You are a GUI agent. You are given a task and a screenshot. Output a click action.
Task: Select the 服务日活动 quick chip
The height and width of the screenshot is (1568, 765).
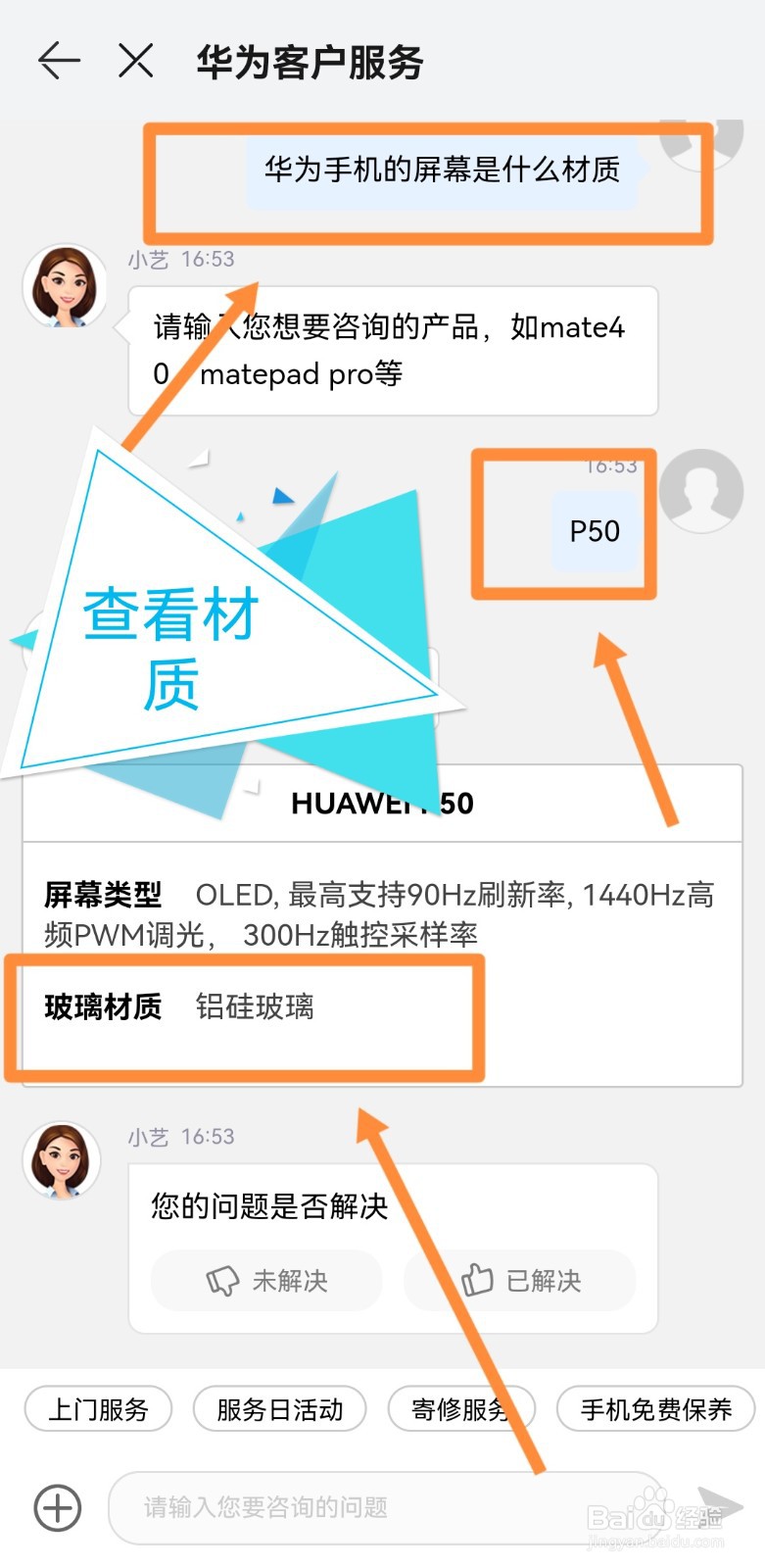click(x=280, y=1409)
